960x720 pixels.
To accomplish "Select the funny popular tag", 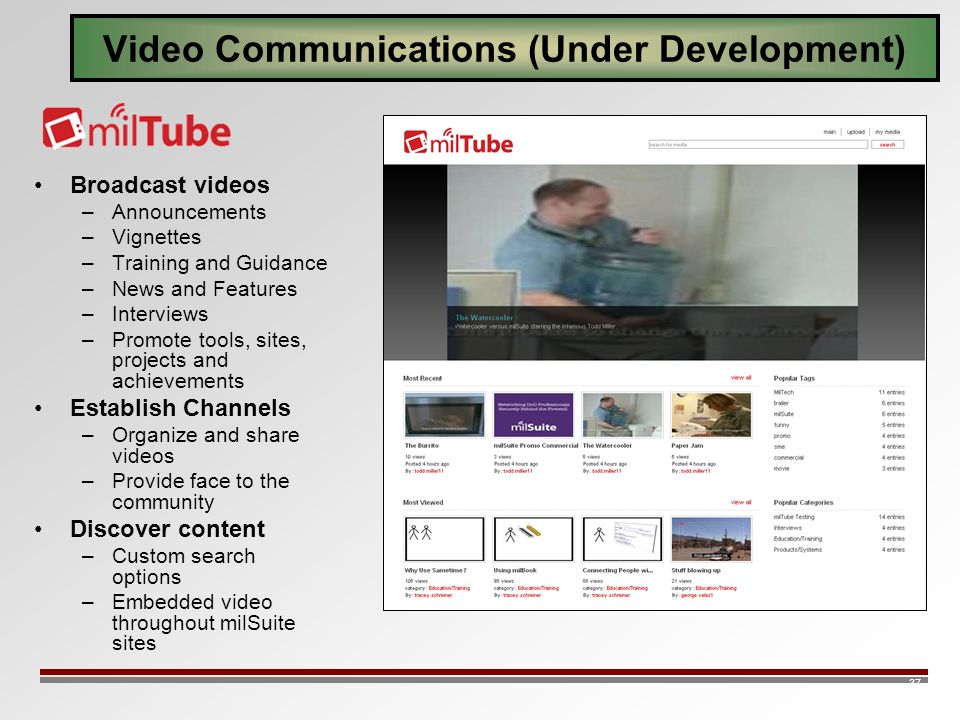I will [782, 424].
